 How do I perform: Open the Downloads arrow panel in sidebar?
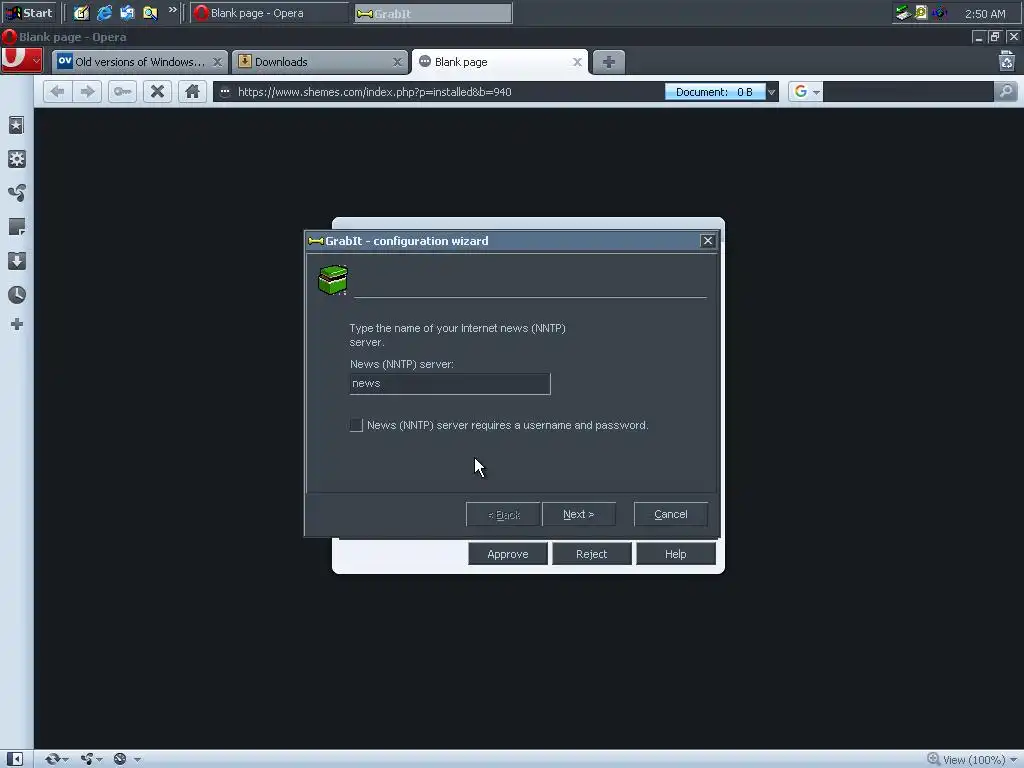pos(16,261)
